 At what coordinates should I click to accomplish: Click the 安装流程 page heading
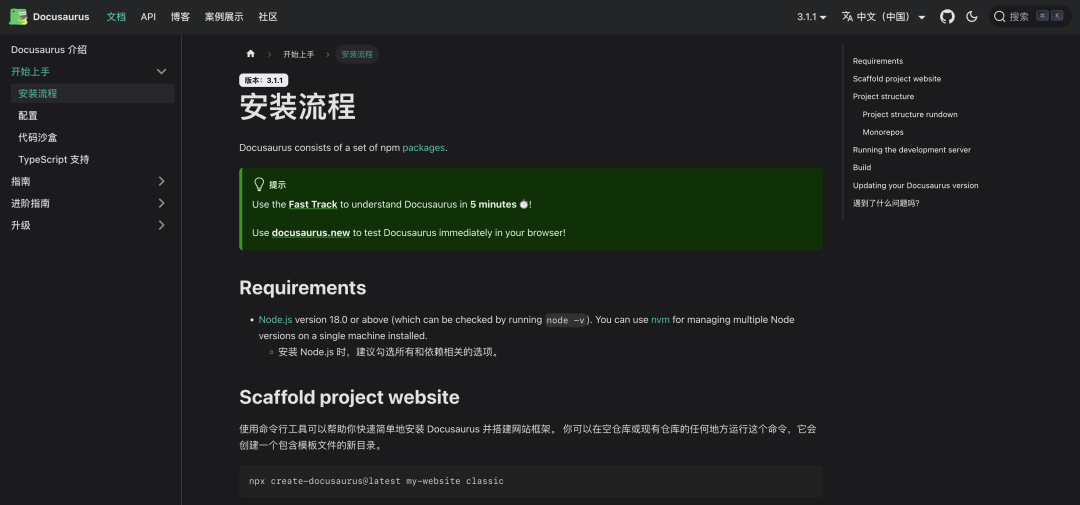(298, 107)
